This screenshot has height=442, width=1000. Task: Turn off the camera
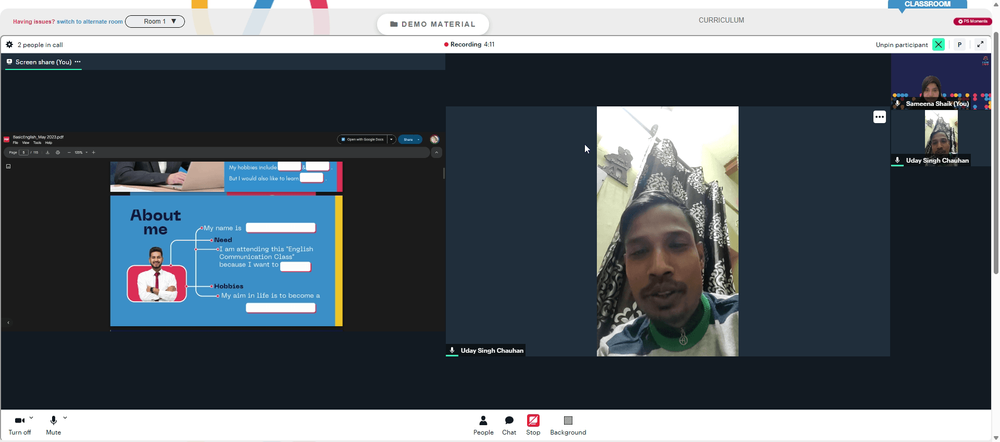(x=20, y=425)
